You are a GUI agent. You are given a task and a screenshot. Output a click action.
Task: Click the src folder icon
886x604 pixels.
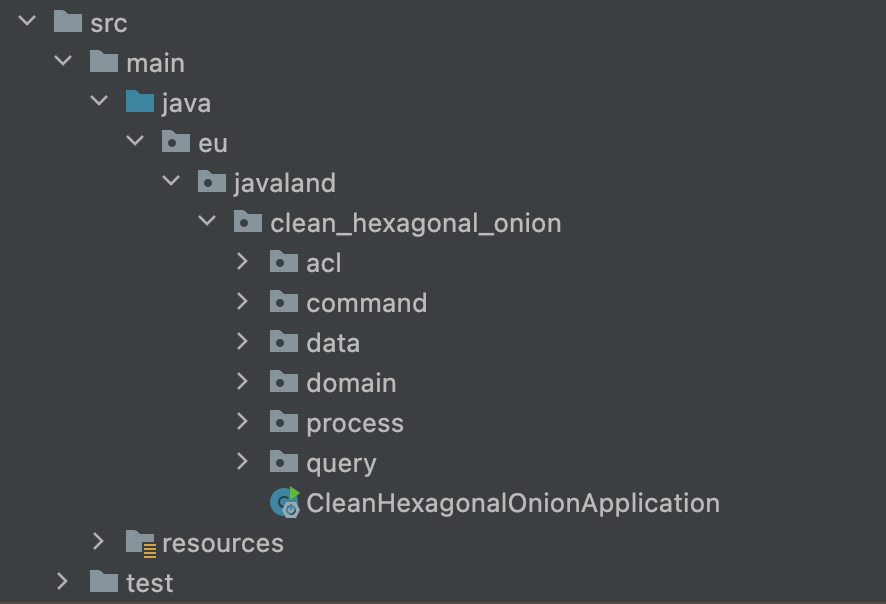pos(68,21)
